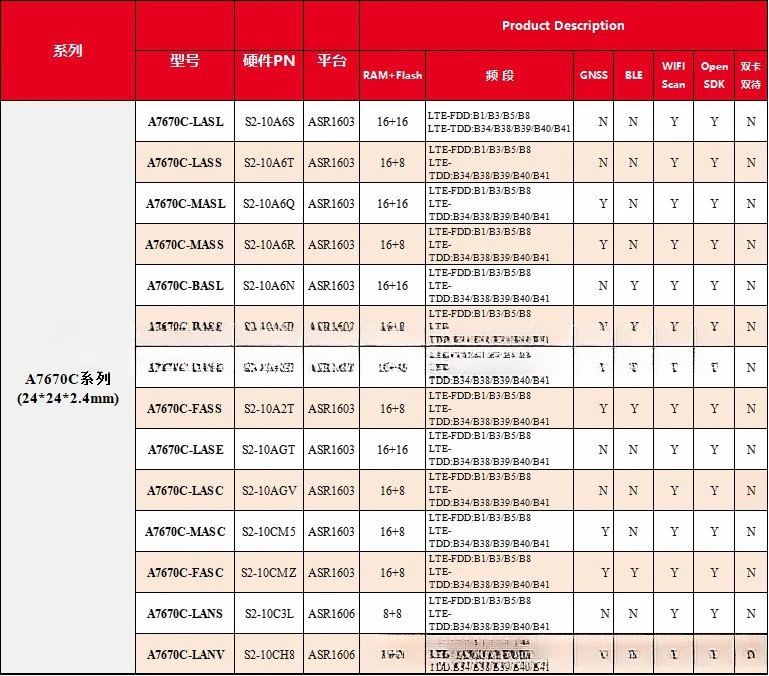Select model cell A7670C-LASL
This screenshot has width=769, height=676.
(x=185, y=122)
